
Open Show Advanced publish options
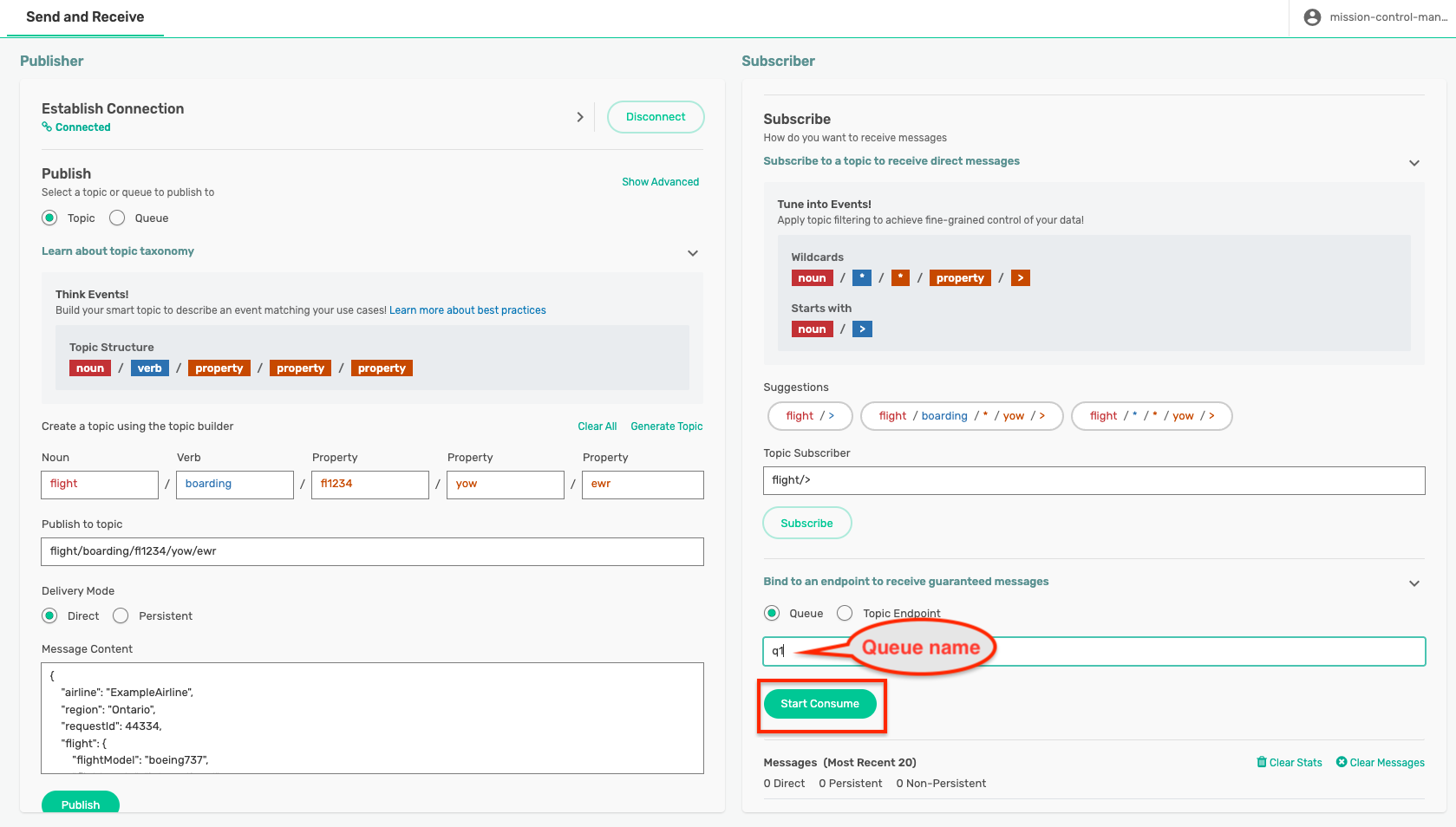click(x=660, y=182)
